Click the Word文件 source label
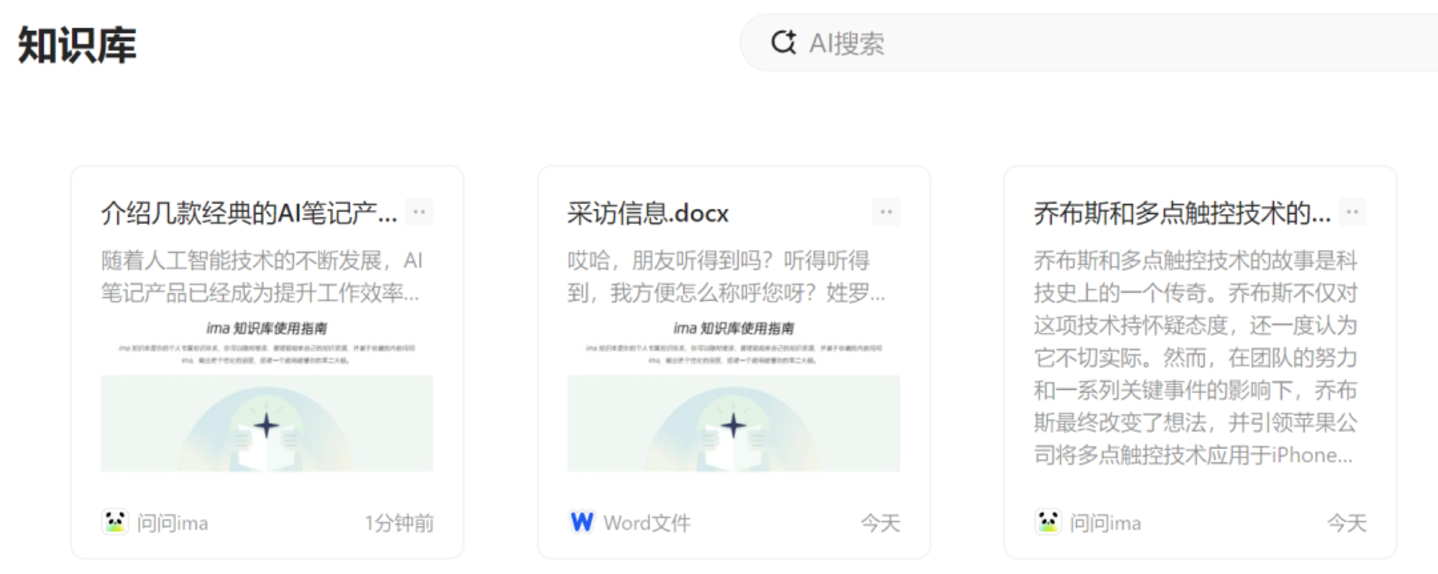The height and width of the screenshot is (574, 1438). pyautogui.click(x=647, y=523)
